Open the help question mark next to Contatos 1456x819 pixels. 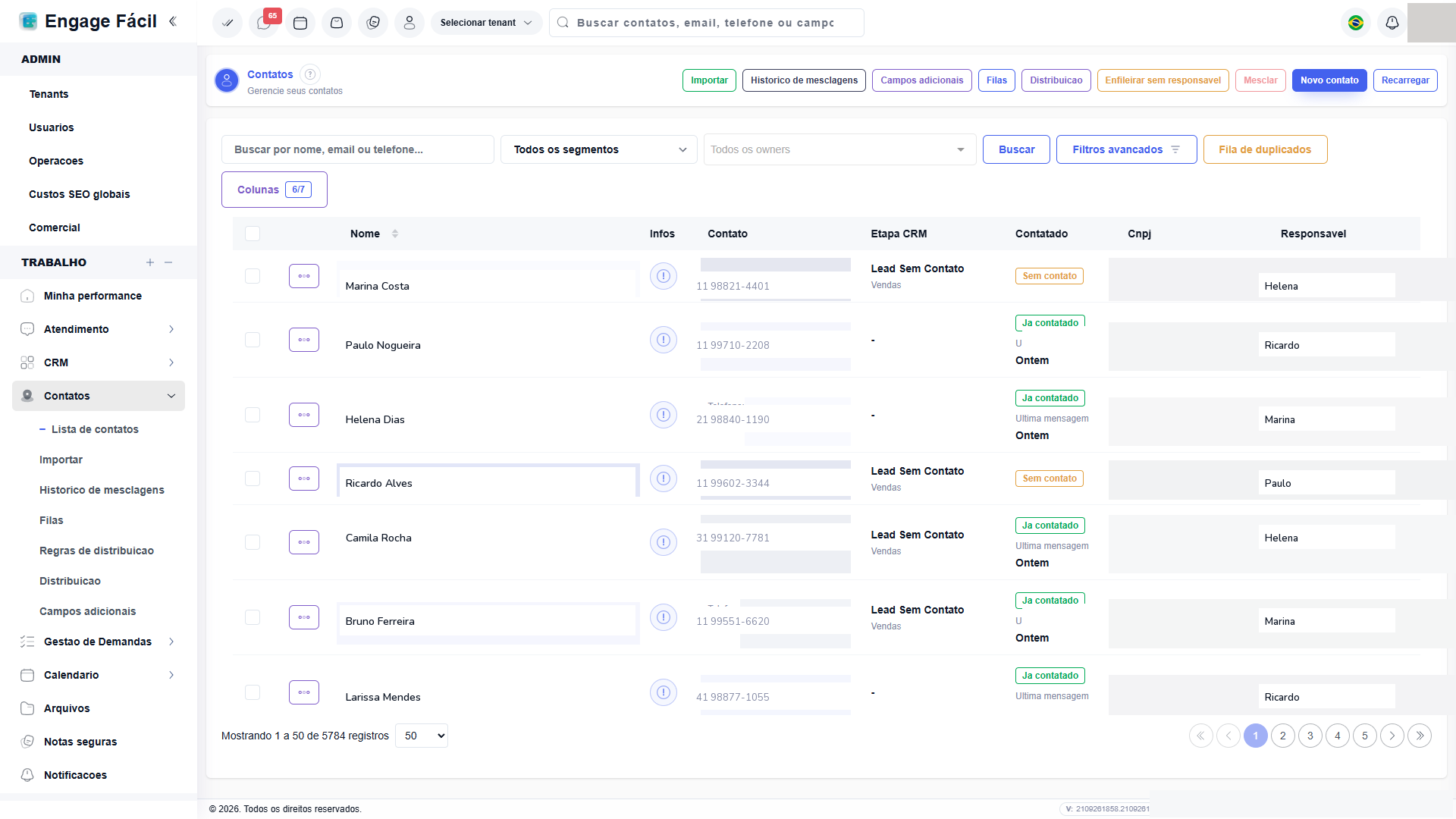point(310,74)
